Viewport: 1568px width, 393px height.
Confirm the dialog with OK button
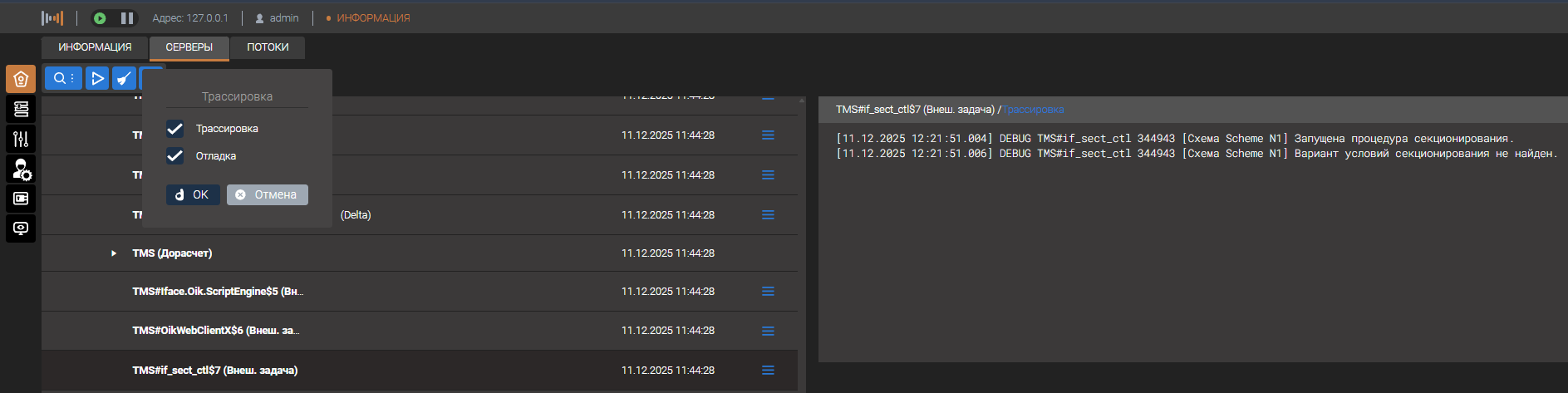(x=193, y=194)
